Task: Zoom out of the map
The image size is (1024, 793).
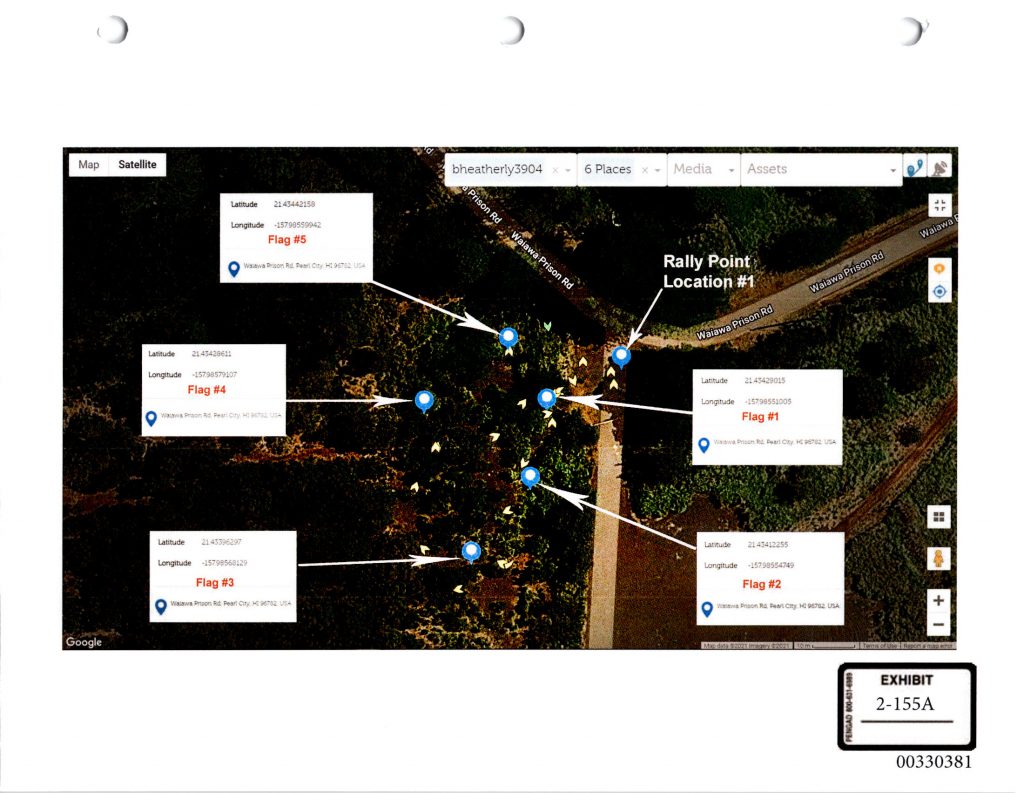Action: coord(938,626)
